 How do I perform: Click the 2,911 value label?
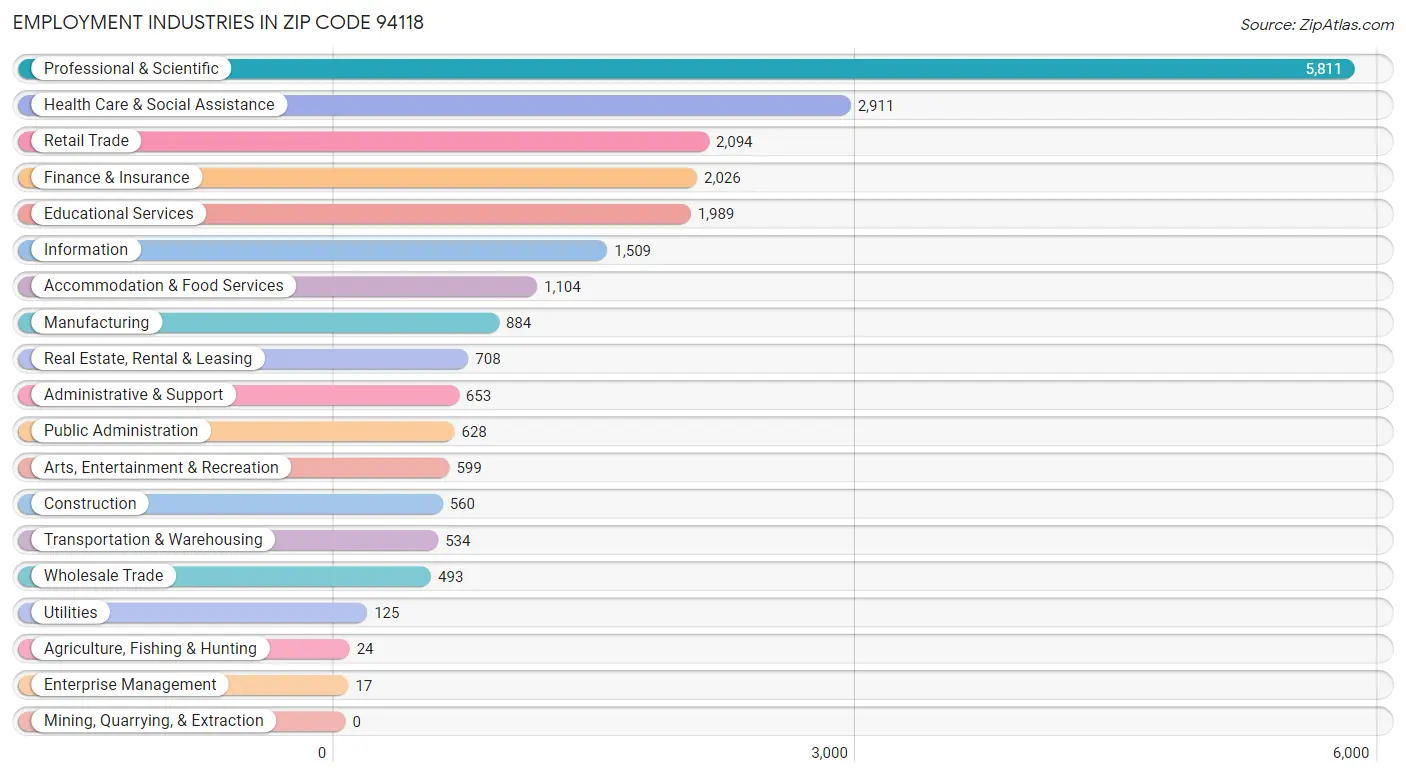click(876, 106)
